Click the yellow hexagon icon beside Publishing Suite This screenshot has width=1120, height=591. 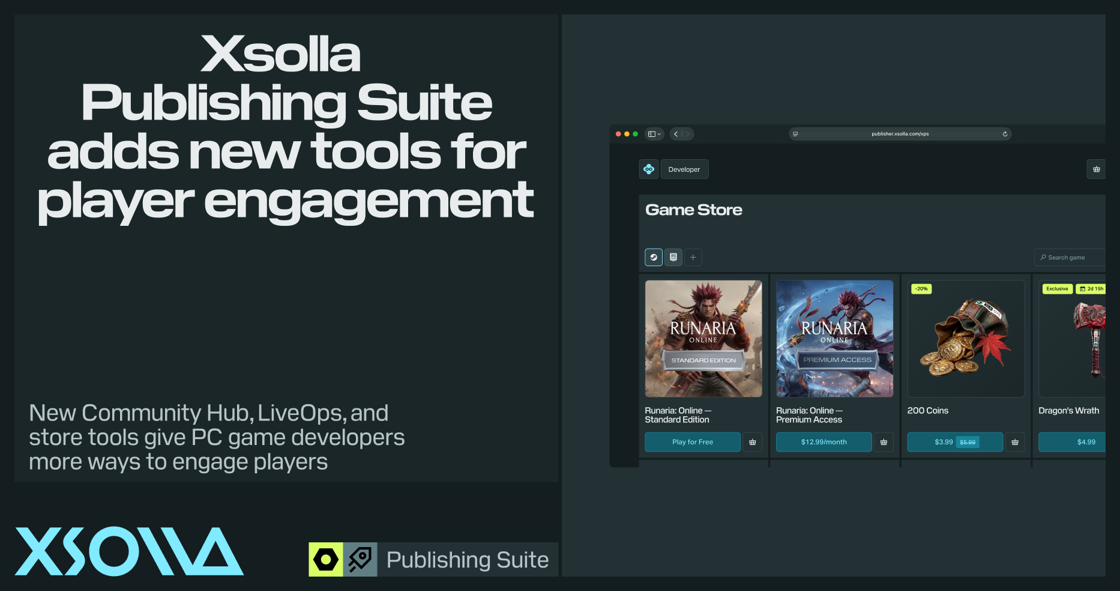pos(326,560)
